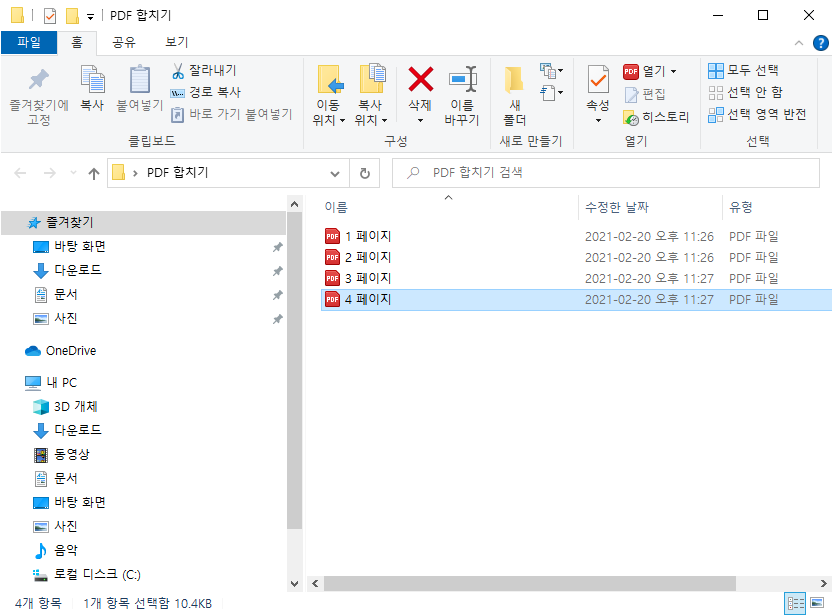Click 편집 (Edit) in ribbon

[645, 94]
